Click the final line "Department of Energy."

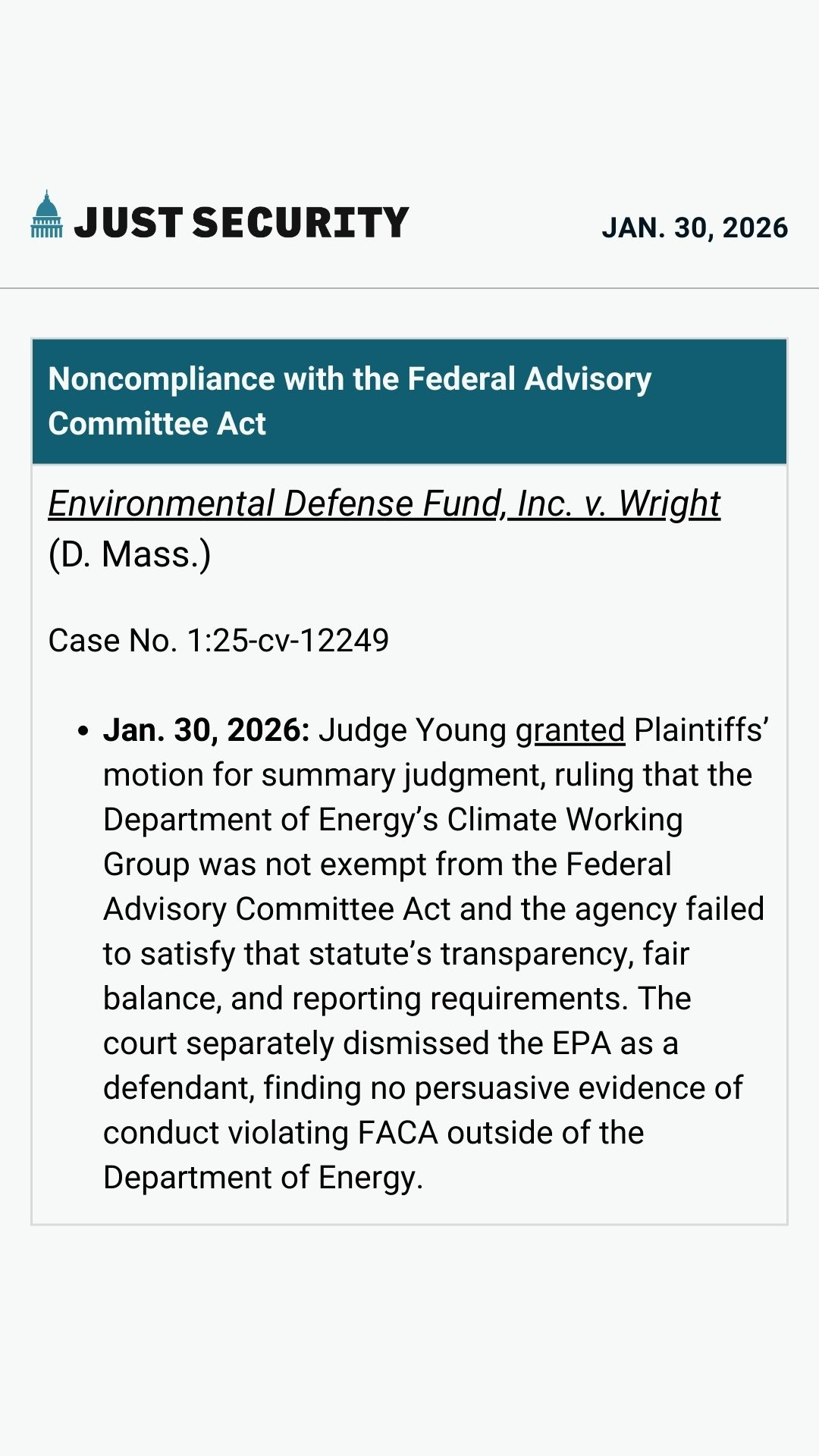(263, 1178)
